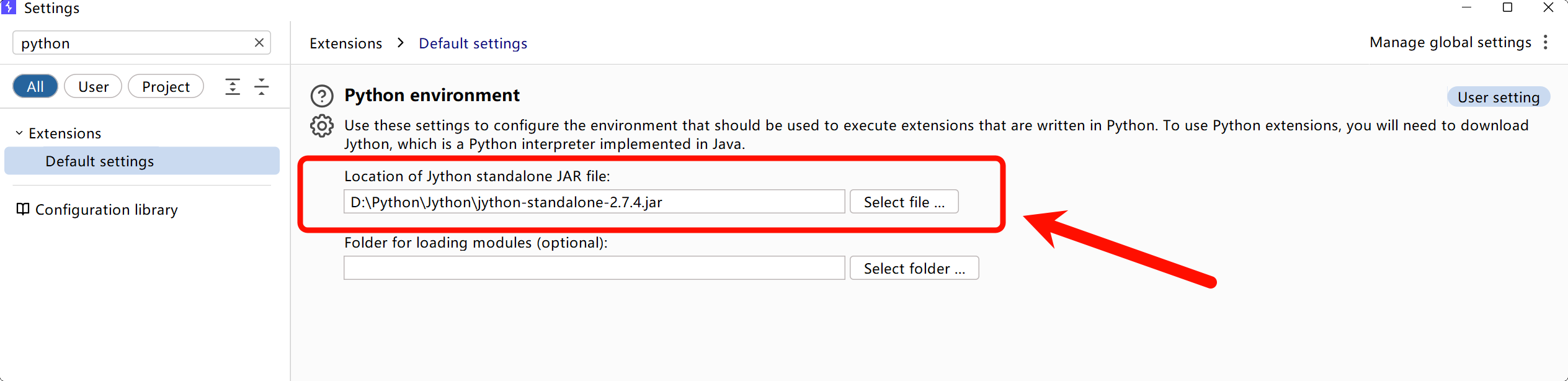Click the Select file button
The height and width of the screenshot is (381, 1568).
904,202
